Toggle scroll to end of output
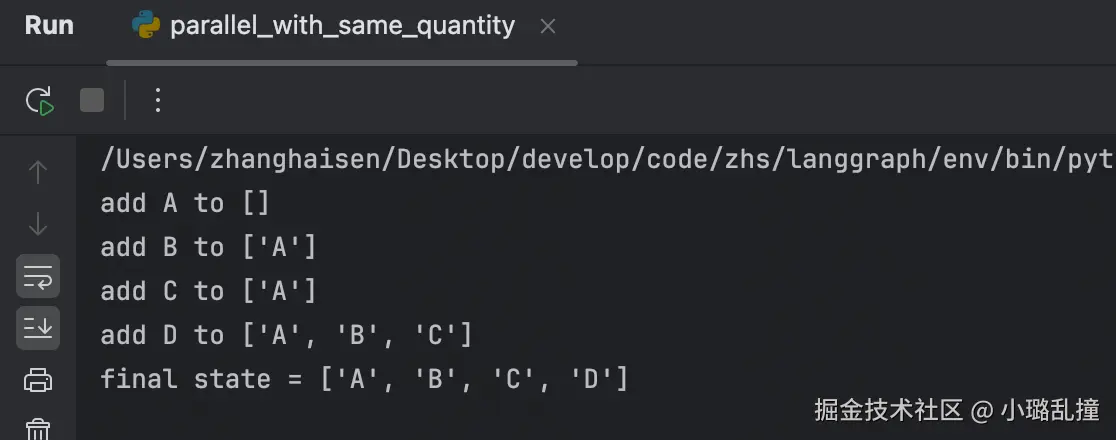This screenshot has height=440, width=1116. [x=38, y=328]
